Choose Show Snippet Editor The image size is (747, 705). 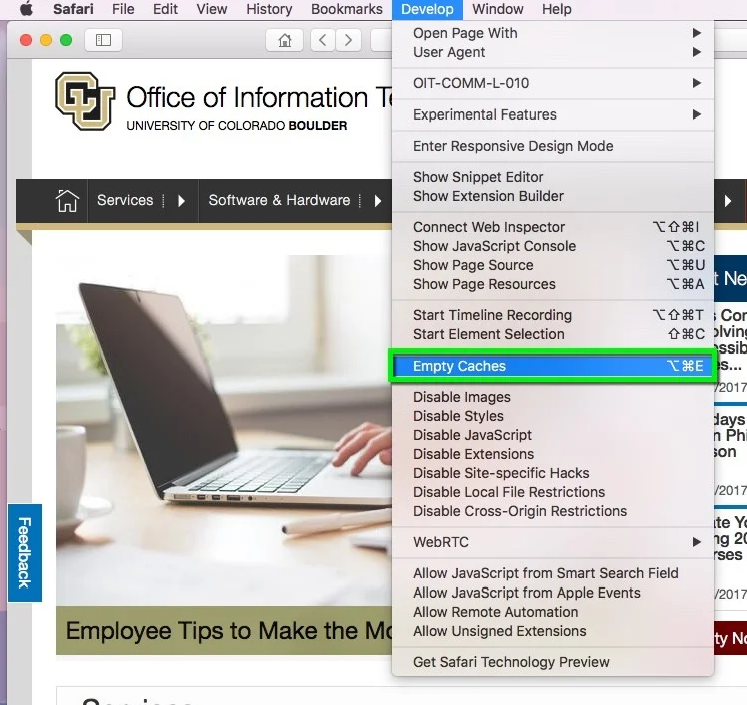coord(553,177)
